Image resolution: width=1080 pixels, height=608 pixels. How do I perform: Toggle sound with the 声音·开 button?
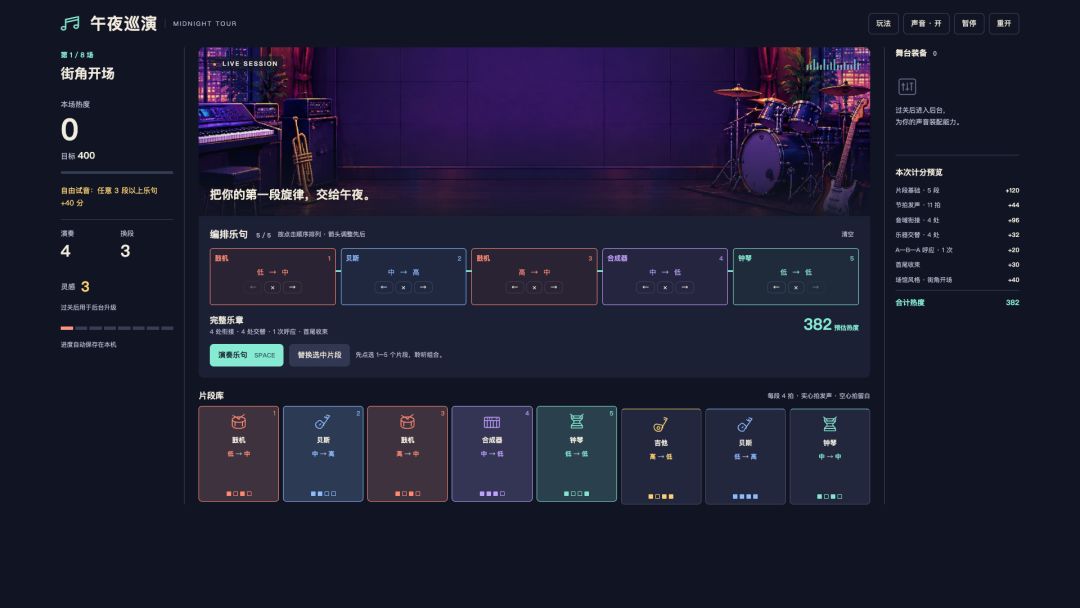pos(926,23)
